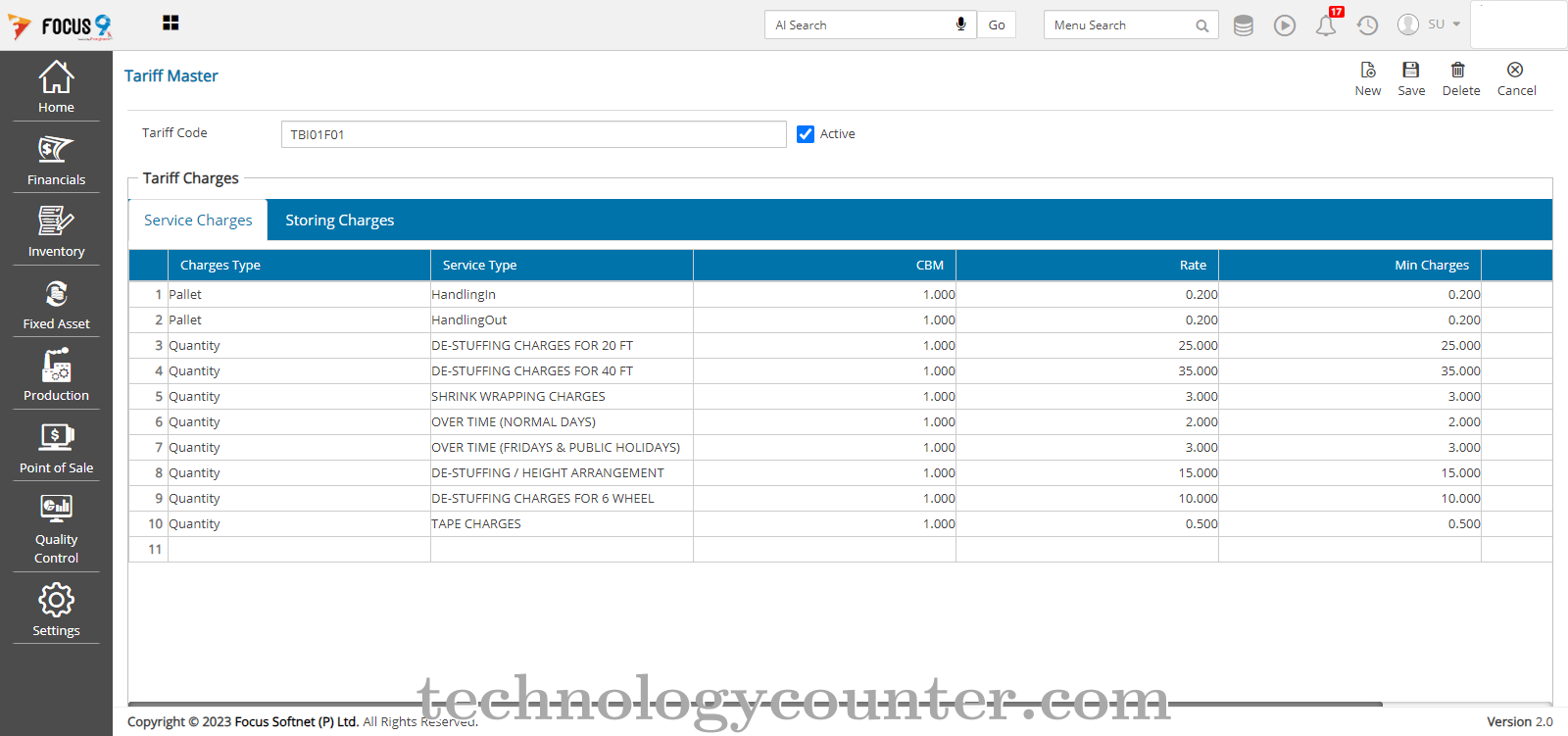Screen dimensions: 1568x736
Task: Select DE-STUFFING CHARGES FOR 6 WHEEL cell
Action: [562, 498]
